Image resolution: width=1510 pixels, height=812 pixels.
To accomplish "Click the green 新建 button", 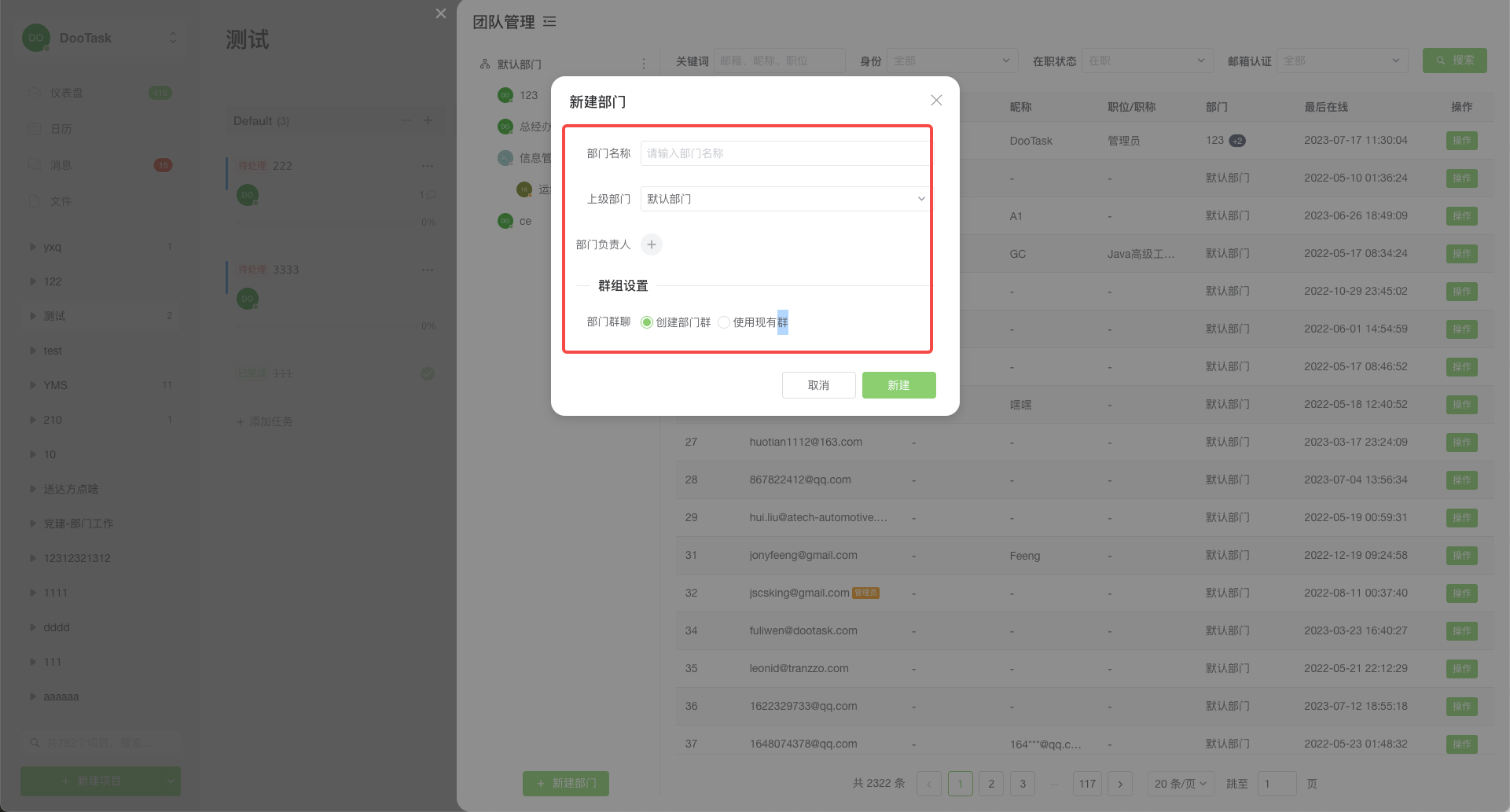I will point(898,385).
